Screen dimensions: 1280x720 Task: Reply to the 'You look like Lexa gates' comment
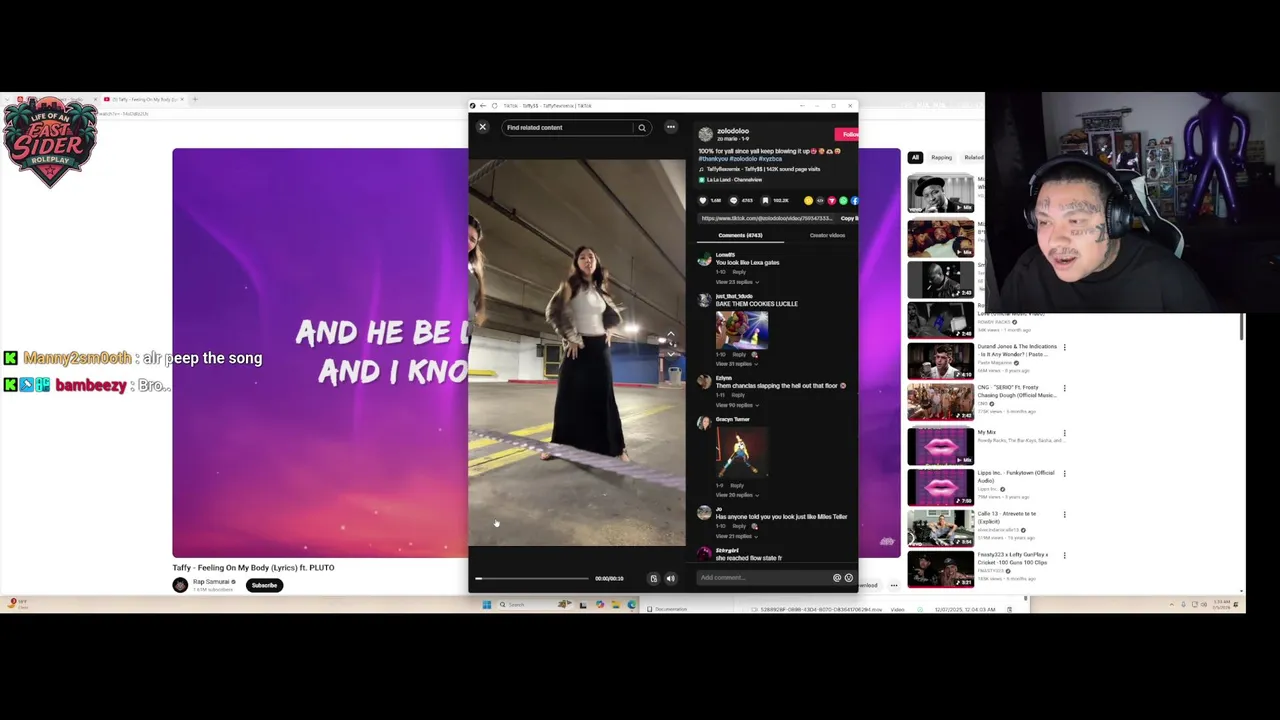click(x=739, y=272)
